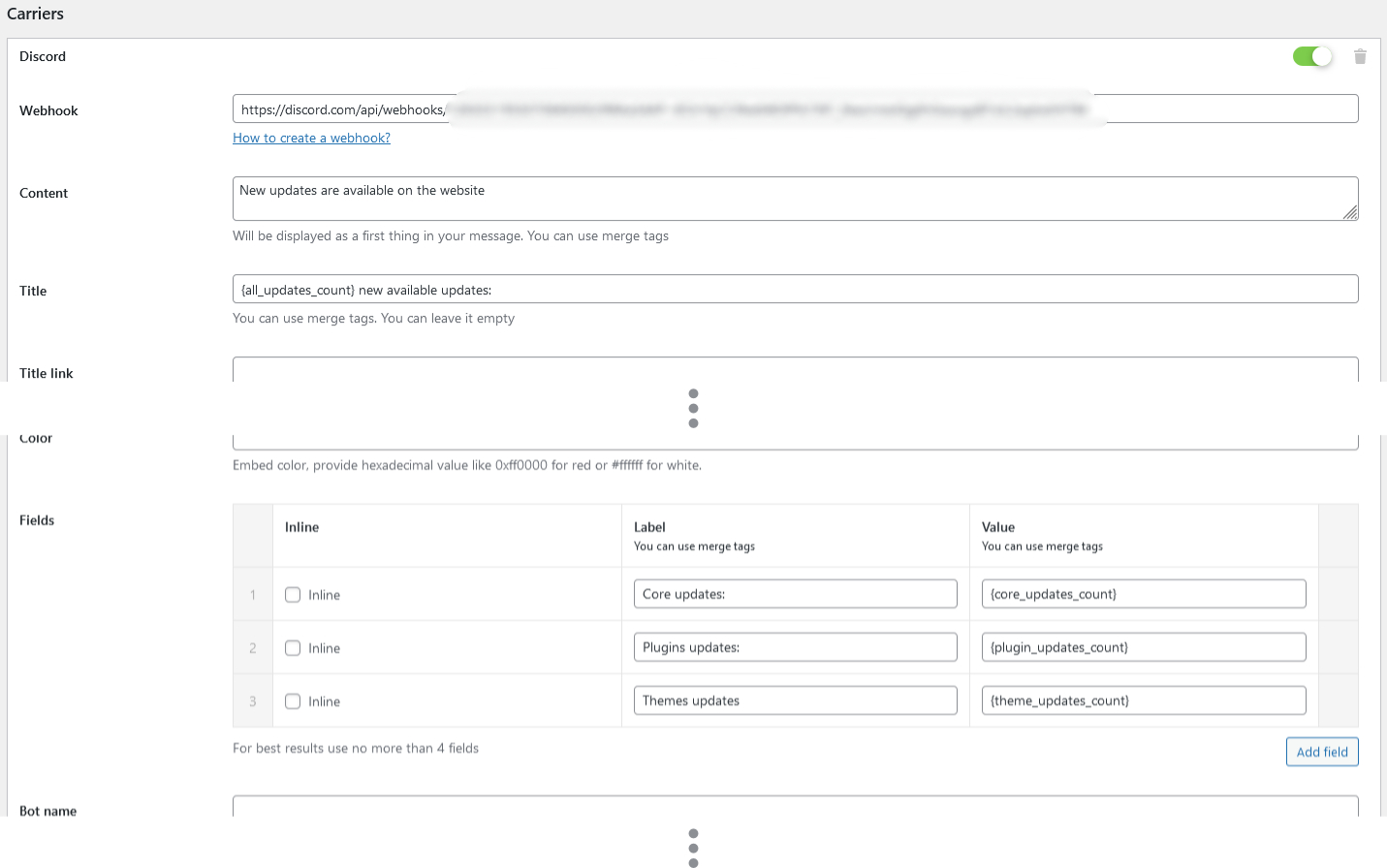Click the 'Discord' carrier title
Viewport: 1387px width, 868px height.
pos(43,56)
